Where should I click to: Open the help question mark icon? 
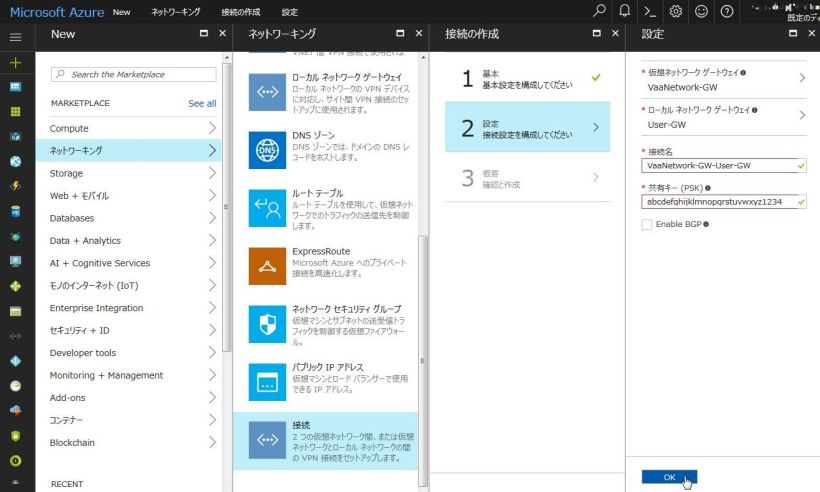727,11
